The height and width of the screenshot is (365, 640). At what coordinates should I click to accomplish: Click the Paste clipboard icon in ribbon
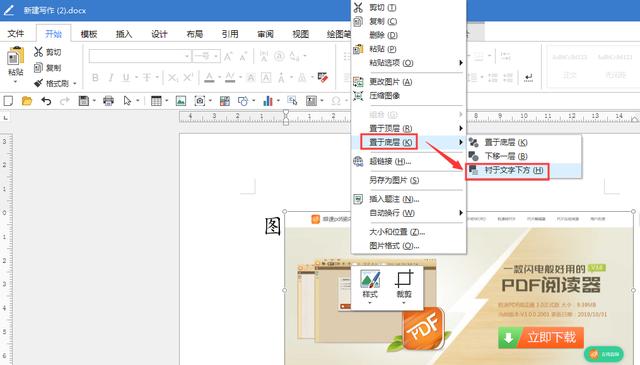click(x=16, y=57)
